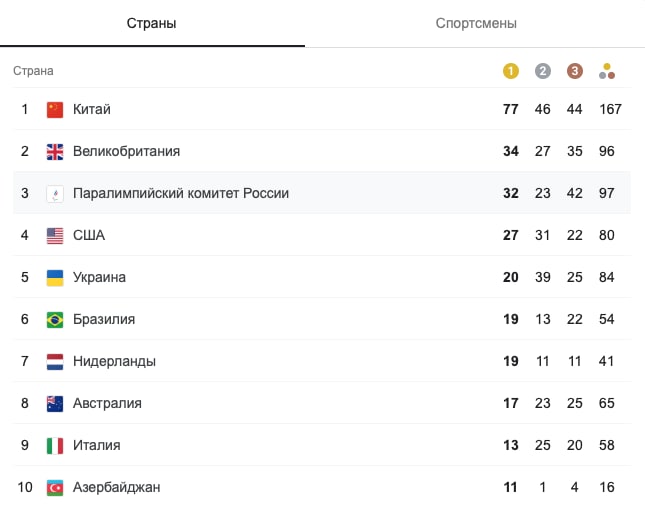
Task: Select the Страны tab
Action: (152, 23)
